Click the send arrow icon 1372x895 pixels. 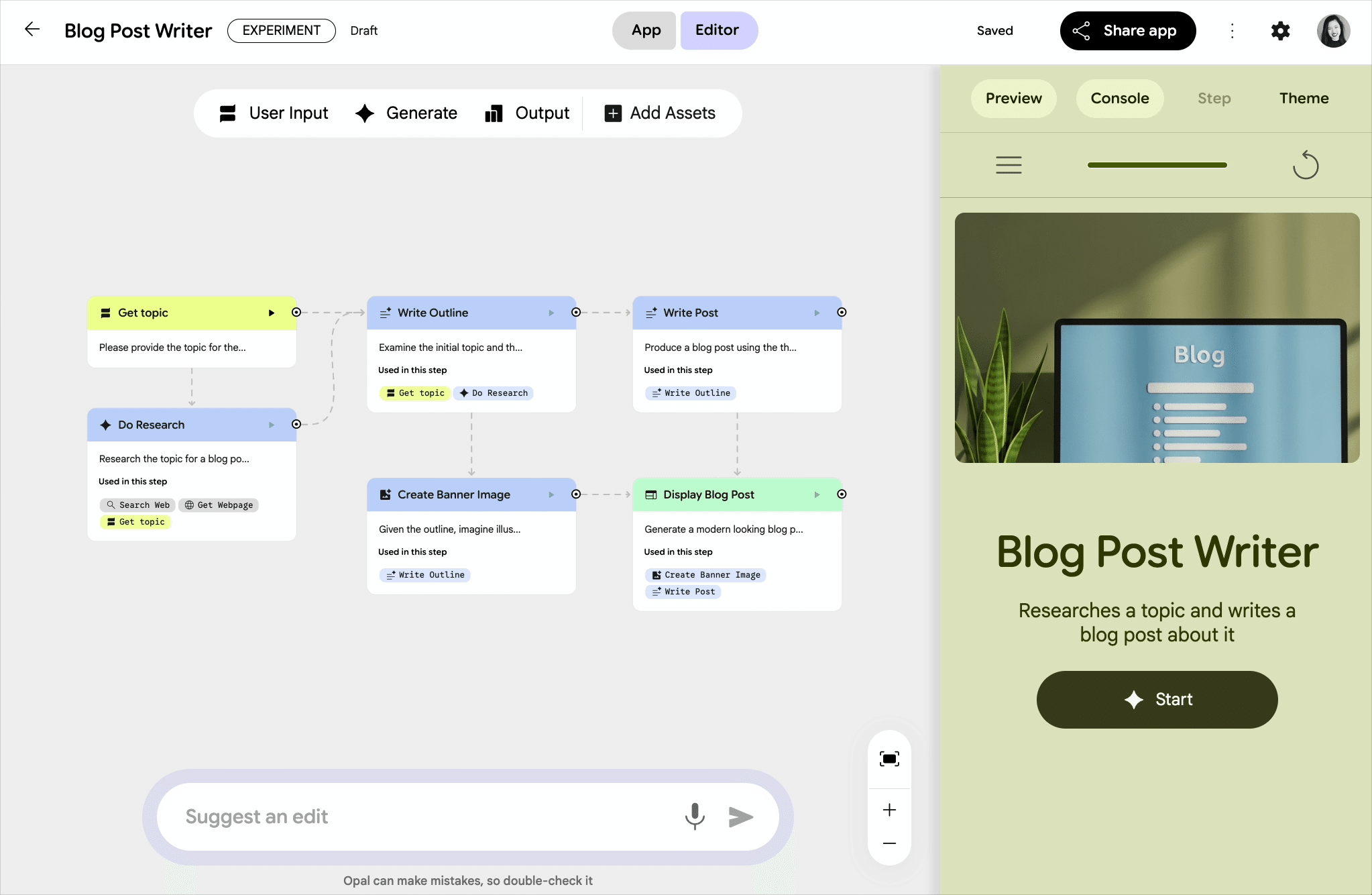click(x=740, y=817)
